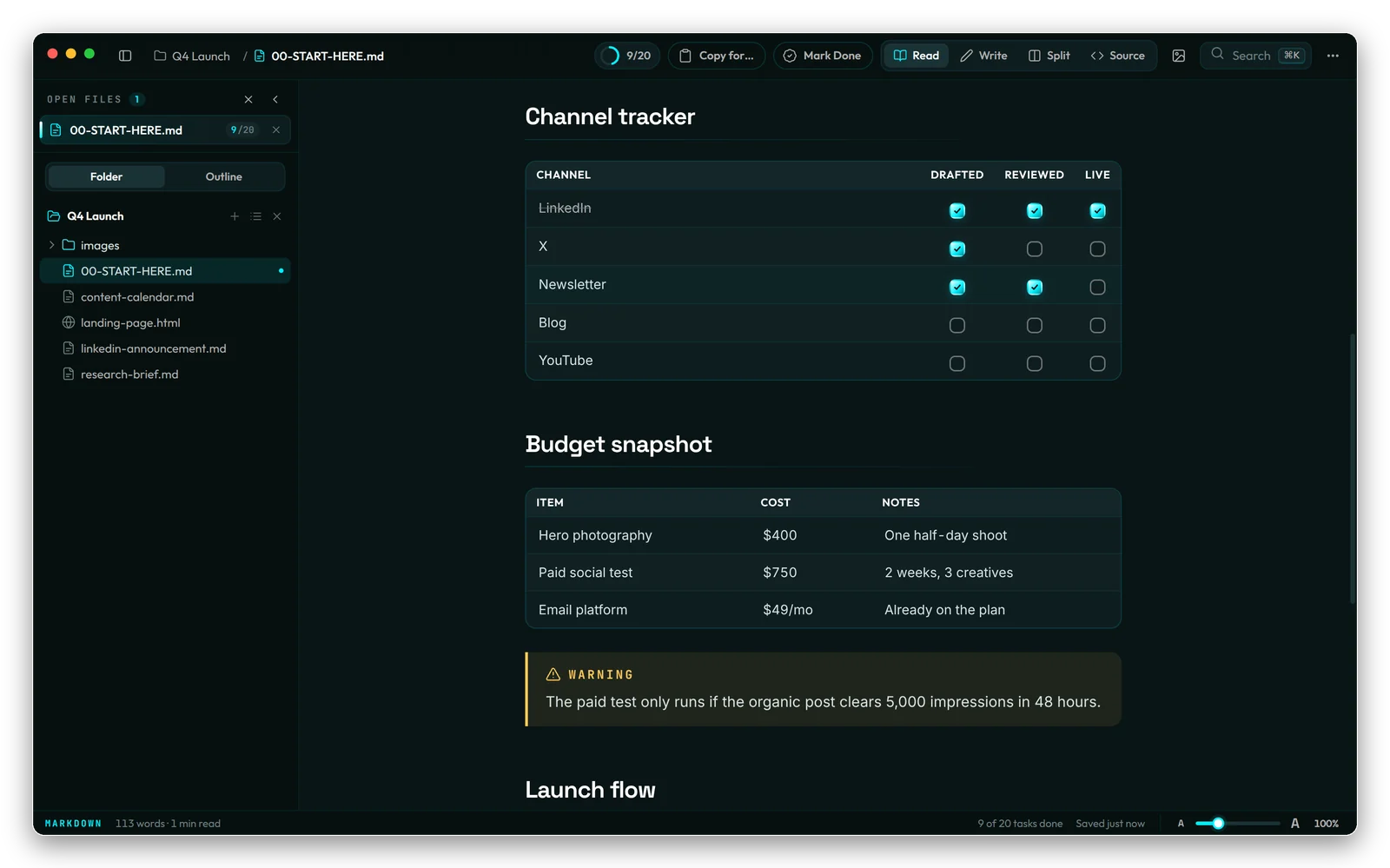1390x868 pixels.
Task: Mark the document as done
Action: tap(823, 56)
